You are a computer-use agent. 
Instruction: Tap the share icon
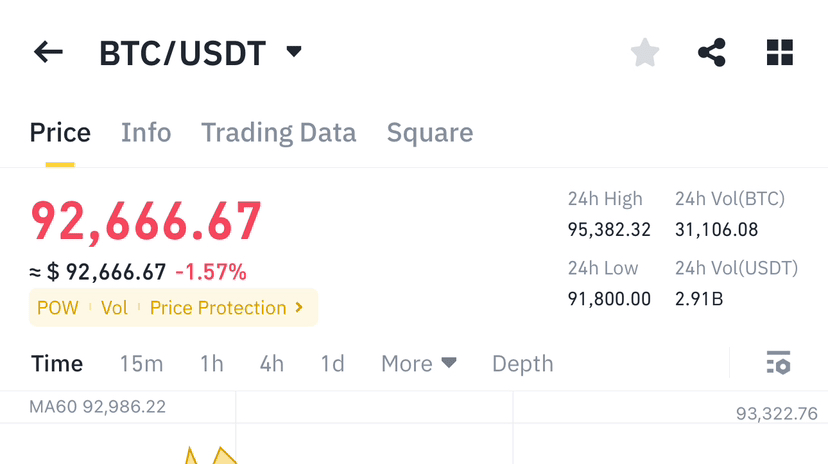(x=712, y=53)
